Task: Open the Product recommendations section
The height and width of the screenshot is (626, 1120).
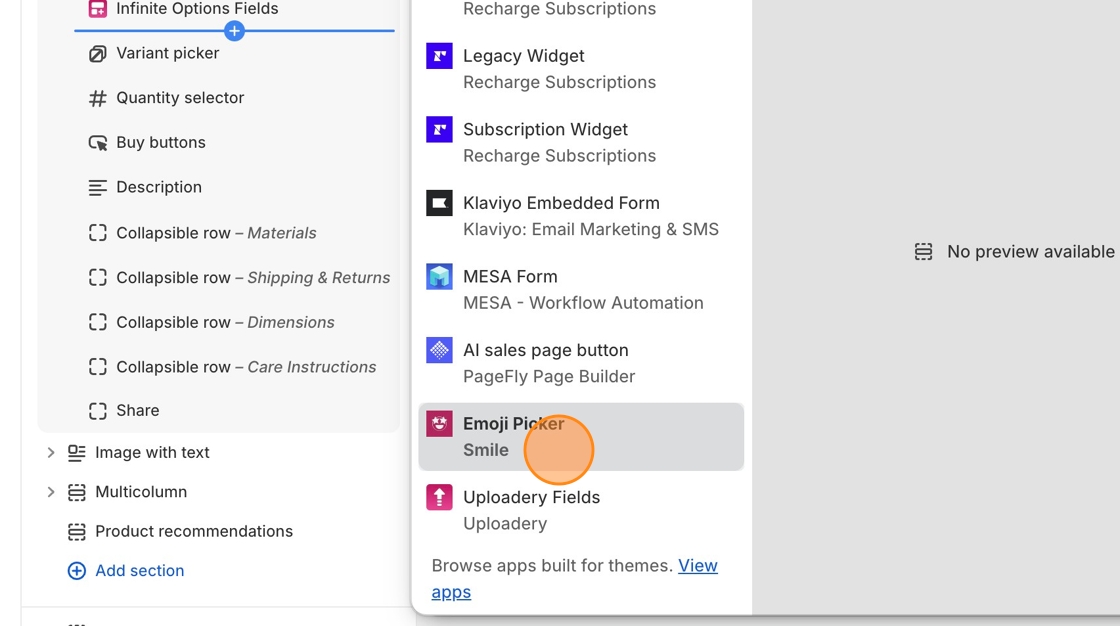Action: [193, 532]
